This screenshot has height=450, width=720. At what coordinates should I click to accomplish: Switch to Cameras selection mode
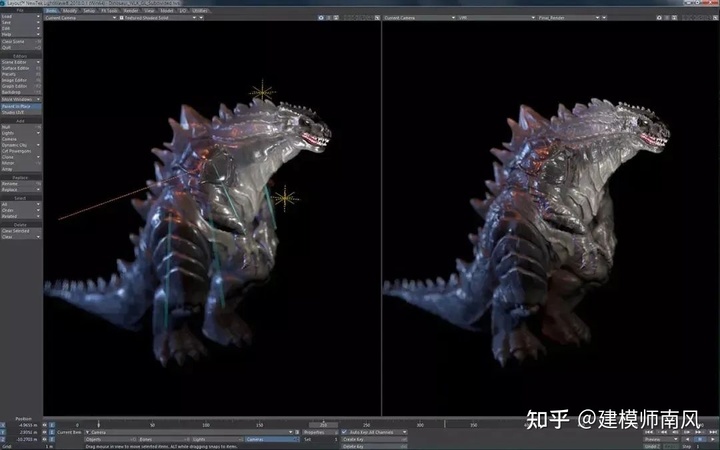coord(272,439)
